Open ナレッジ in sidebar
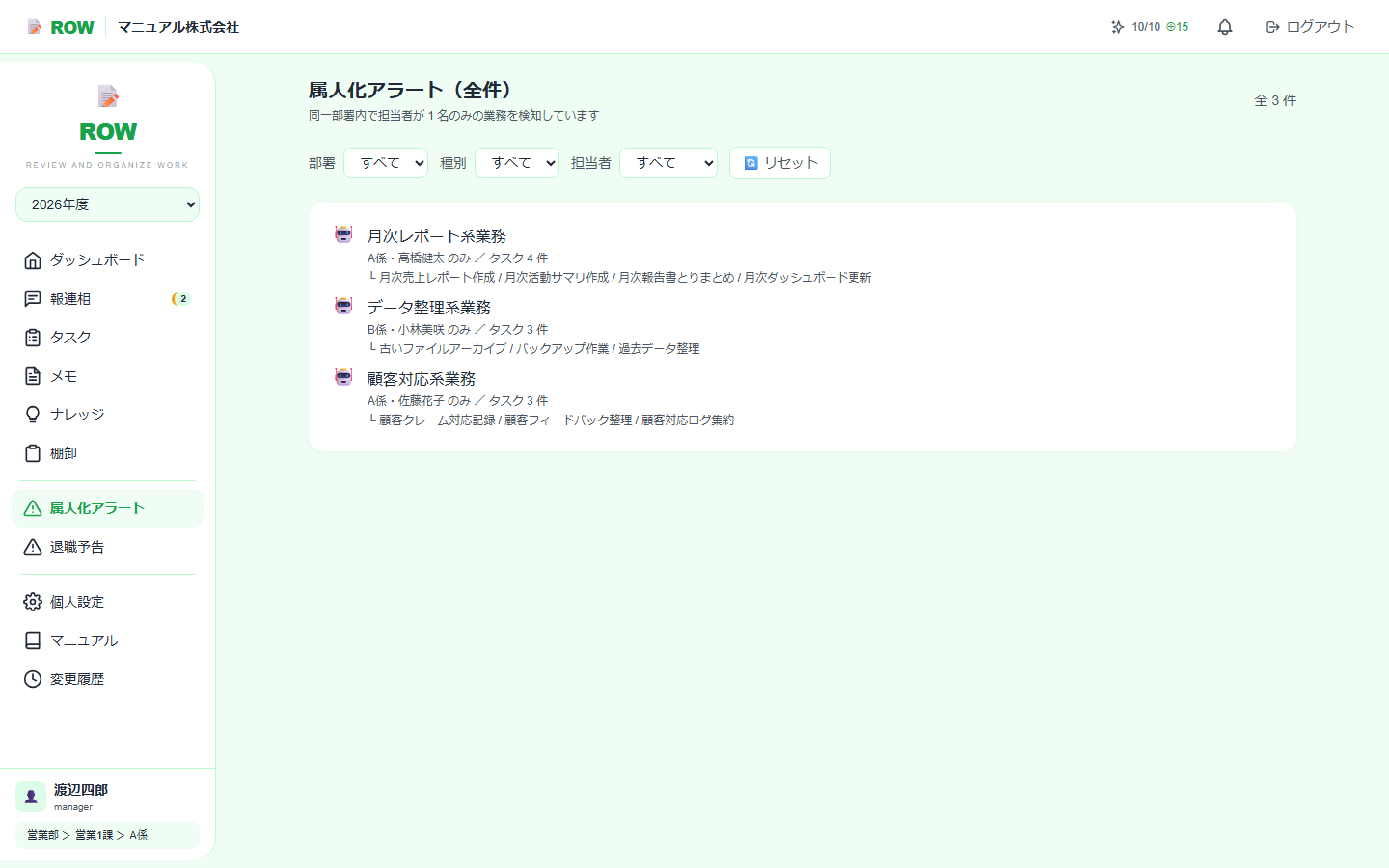 107,415
